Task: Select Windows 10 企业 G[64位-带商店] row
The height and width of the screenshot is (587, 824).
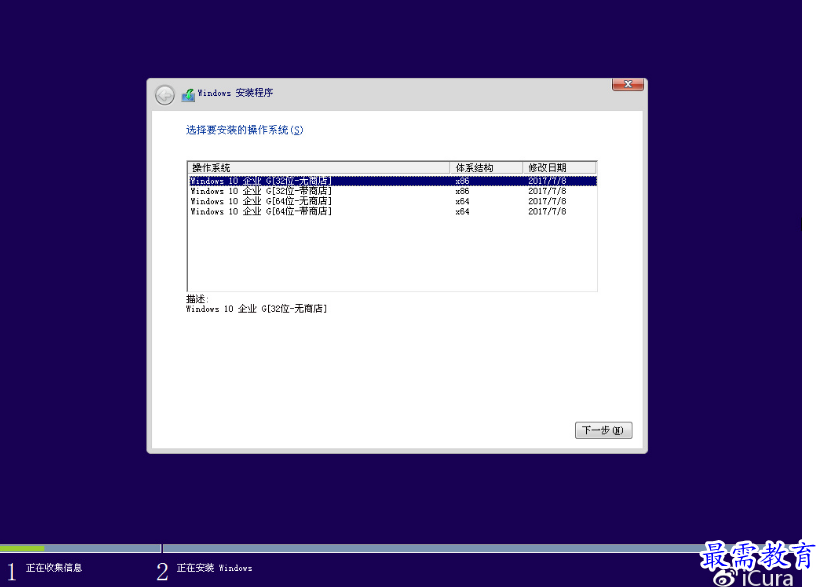Action: pyautogui.click(x=393, y=211)
